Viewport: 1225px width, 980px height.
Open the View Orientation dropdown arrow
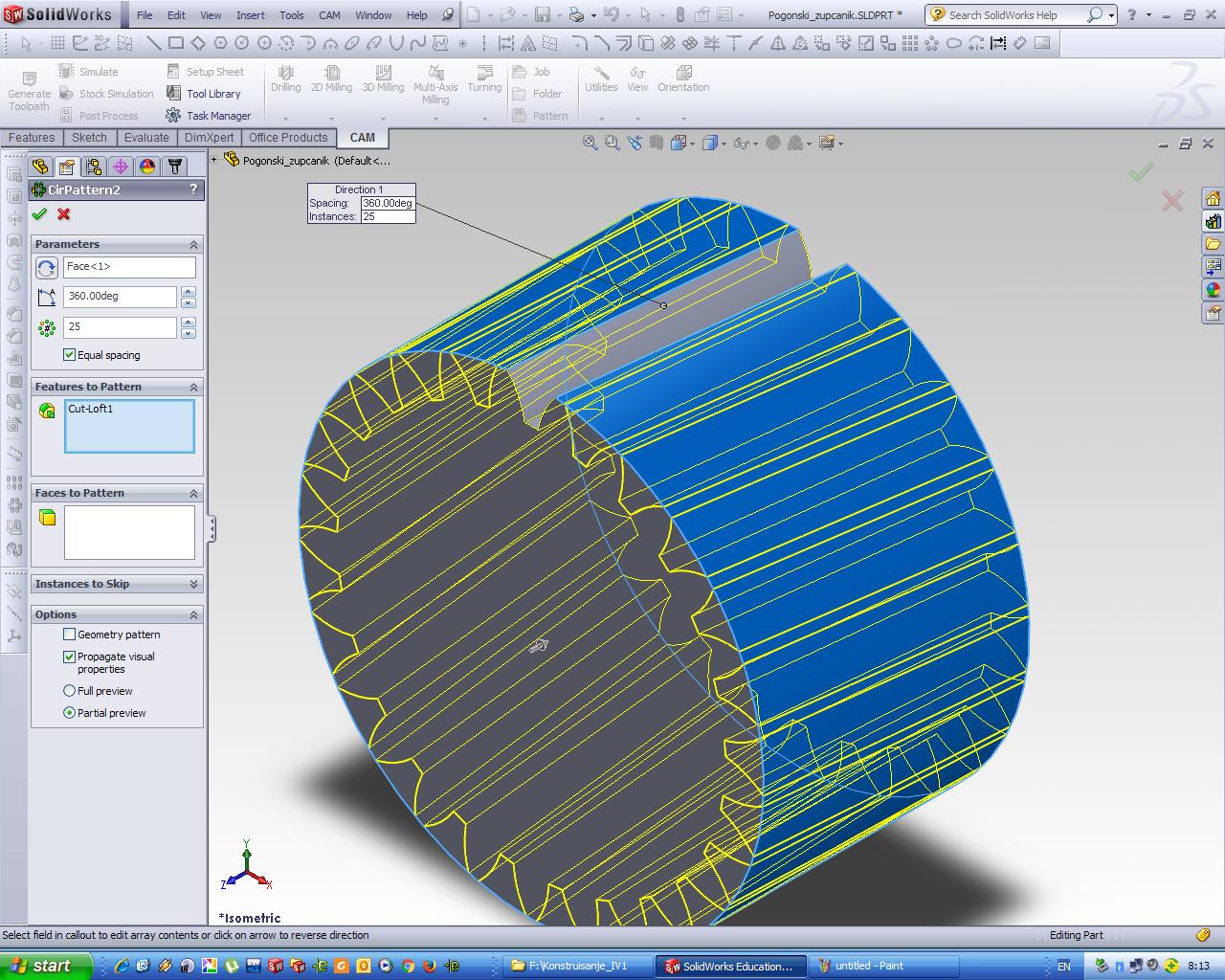point(694,144)
